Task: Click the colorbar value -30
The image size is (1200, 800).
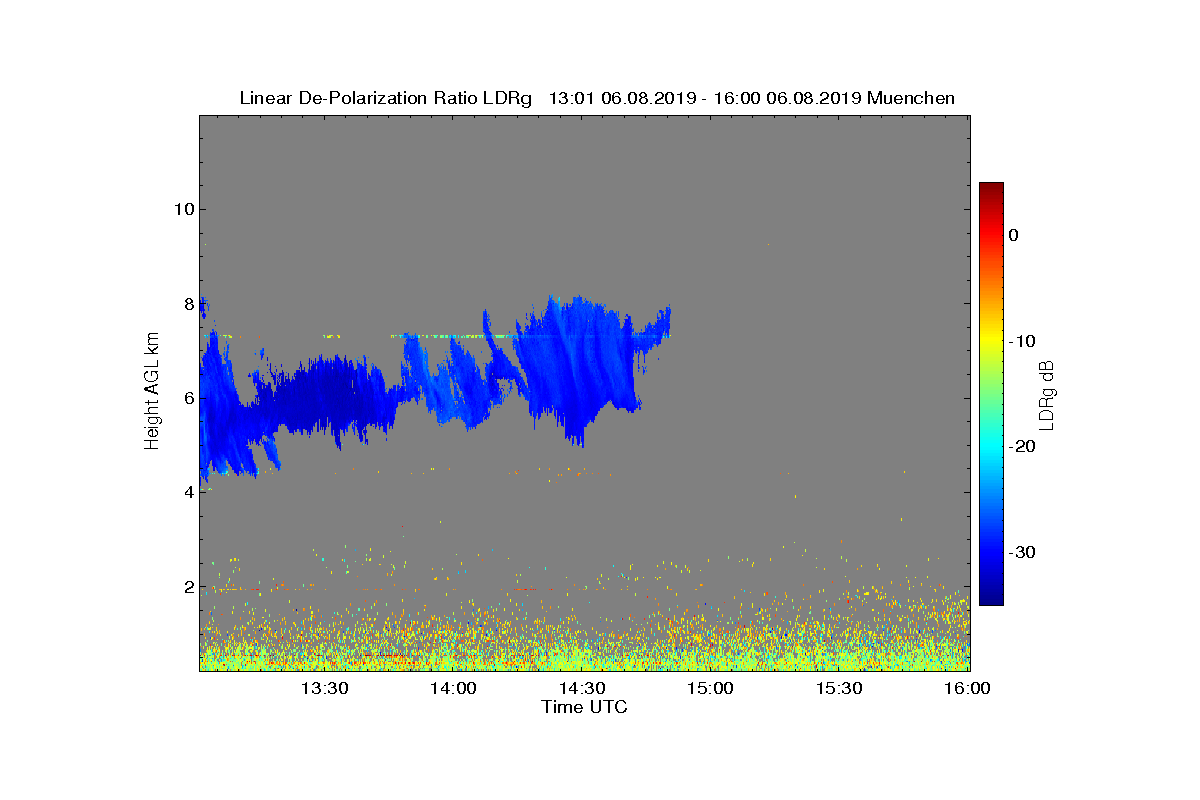Action: click(x=1022, y=553)
